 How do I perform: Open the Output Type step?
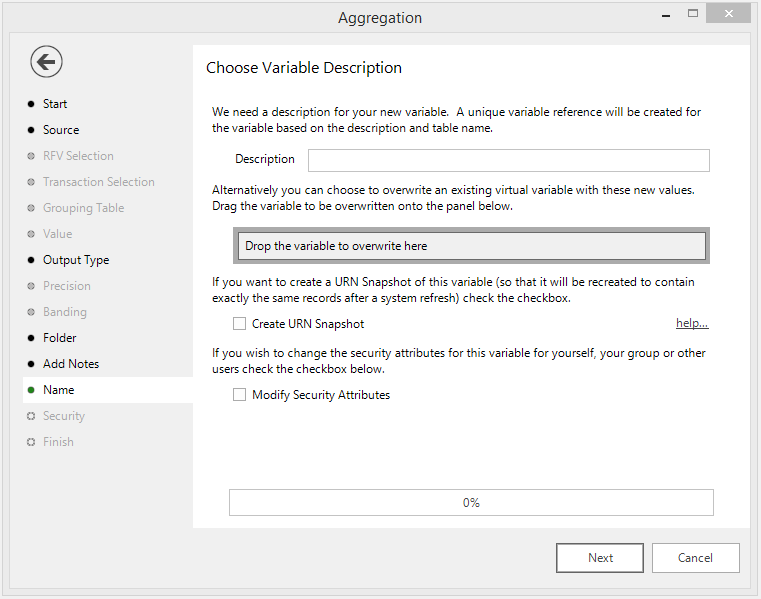[76, 260]
